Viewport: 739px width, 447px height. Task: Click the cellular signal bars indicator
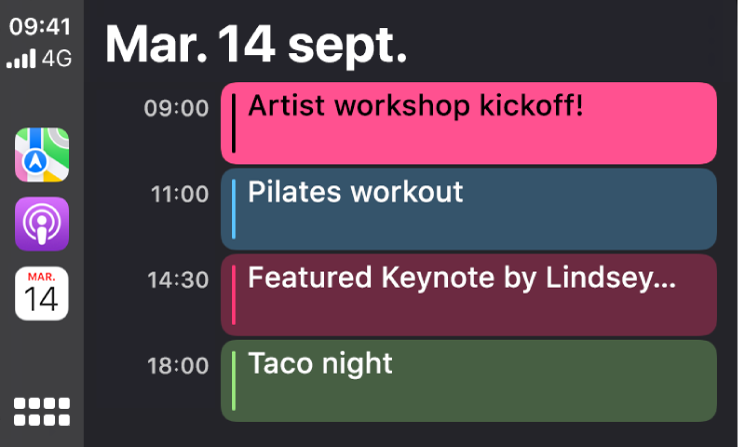pos(20,60)
